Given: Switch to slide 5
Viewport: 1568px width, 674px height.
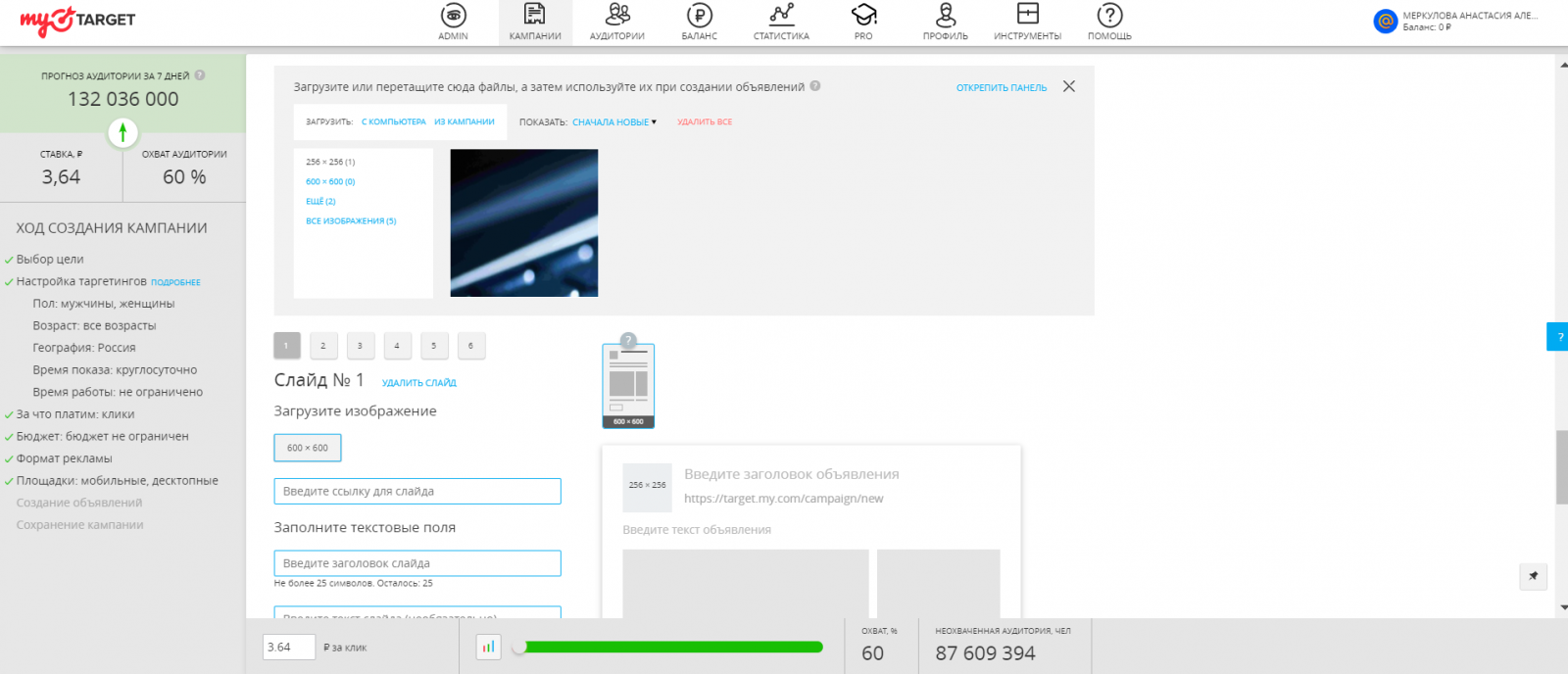Looking at the screenshot, I should 434,346.
